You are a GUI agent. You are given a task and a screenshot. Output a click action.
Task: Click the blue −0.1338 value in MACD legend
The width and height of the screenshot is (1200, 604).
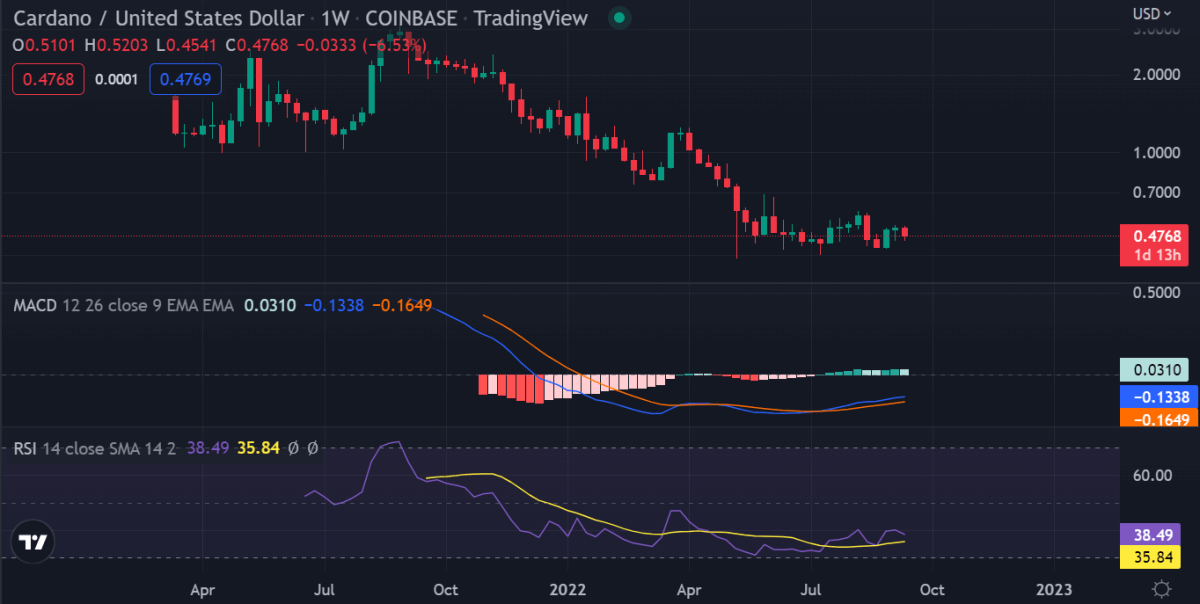tap(334, 305)
